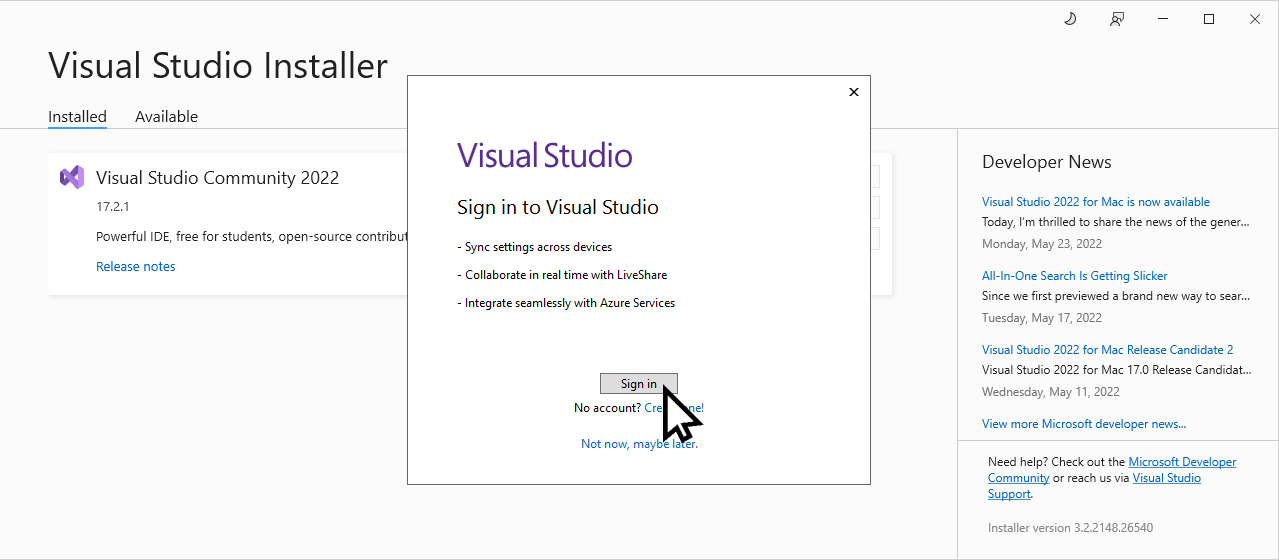Screen dimensions: 1279x560
Task: Choose Not now, maybe later link
Action: coord(639,444)
